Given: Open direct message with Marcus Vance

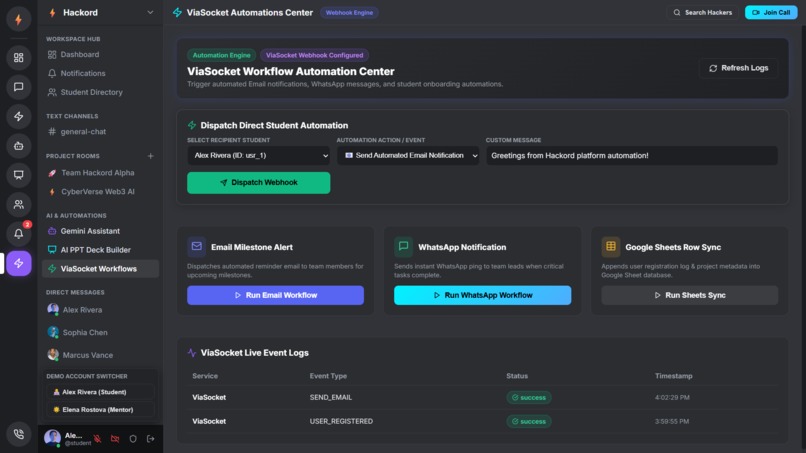Looking at the screenshot, I should pyautogui.click(x=100, y=355).
